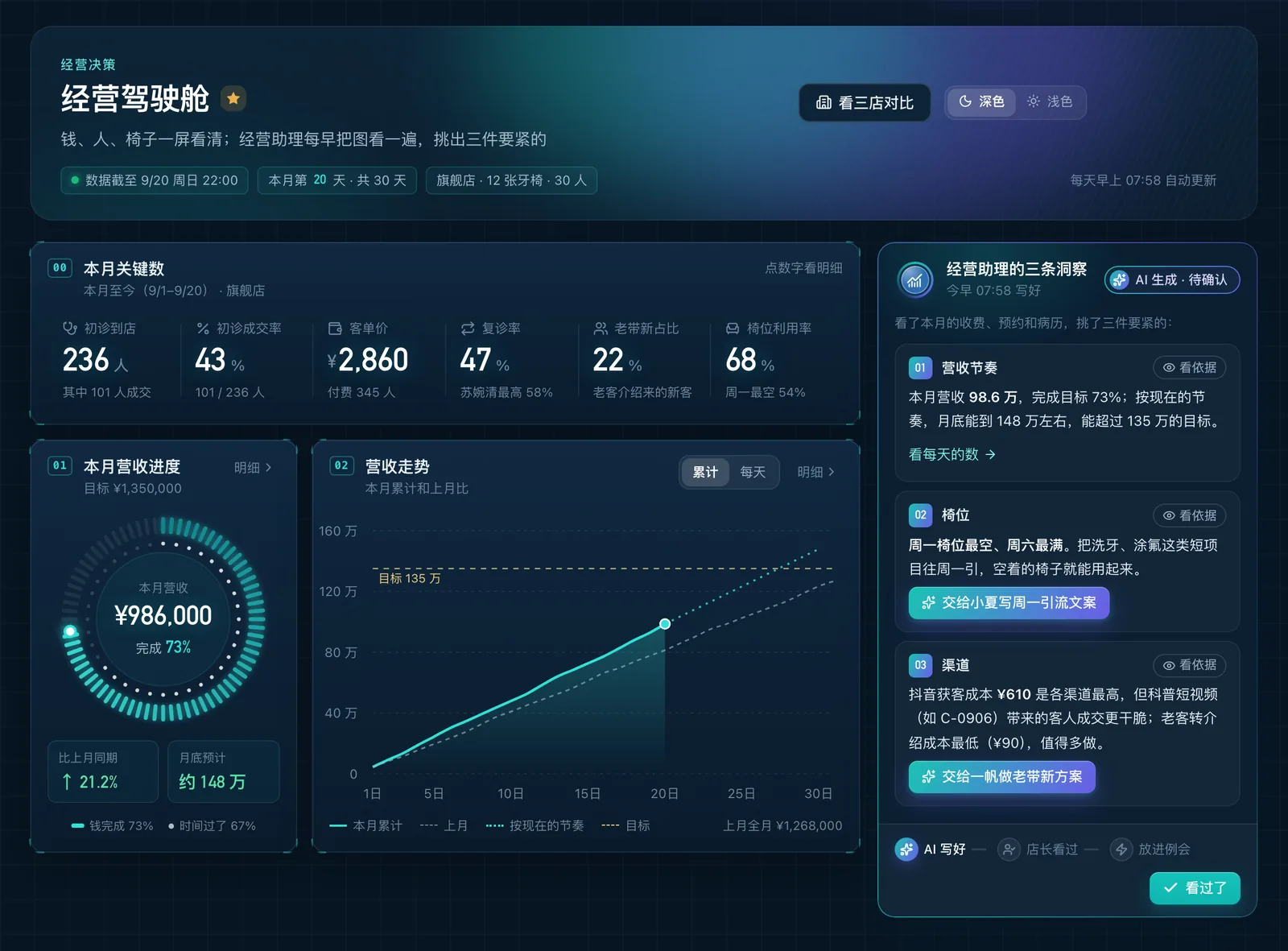Select the 每天 chart tab

753,472
